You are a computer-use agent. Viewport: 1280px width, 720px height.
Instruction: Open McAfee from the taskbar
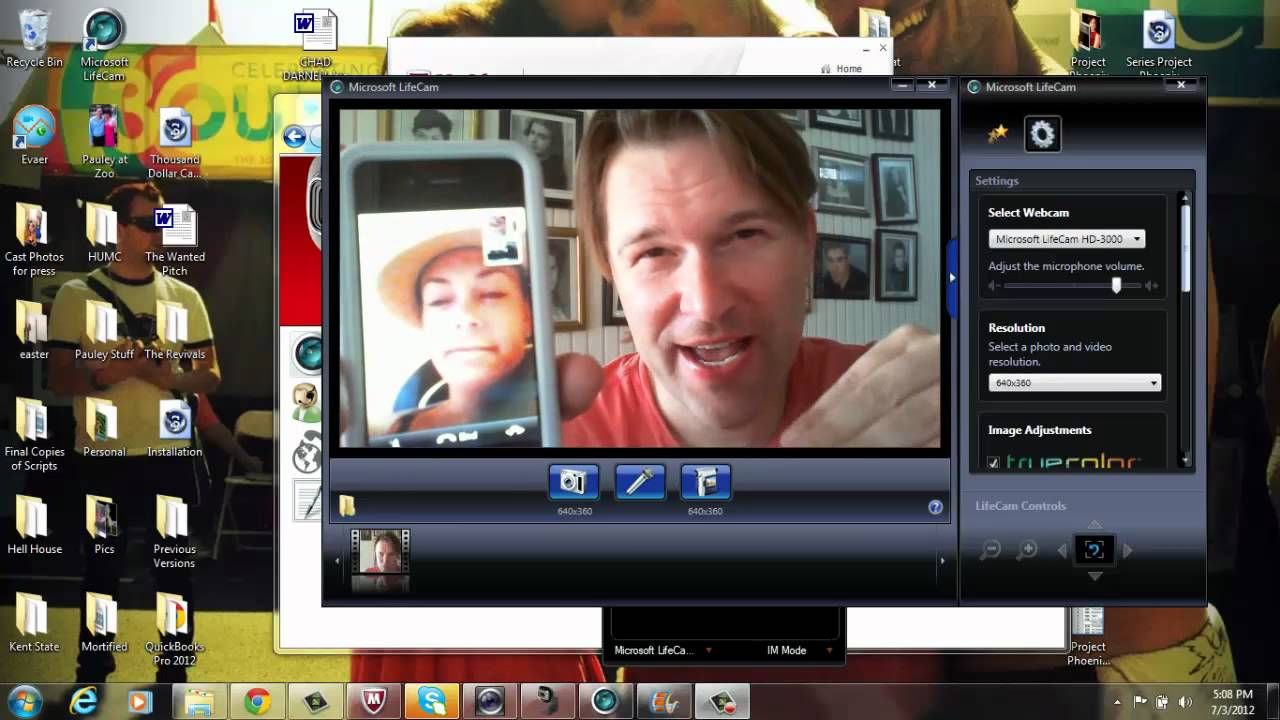(373, 702)
